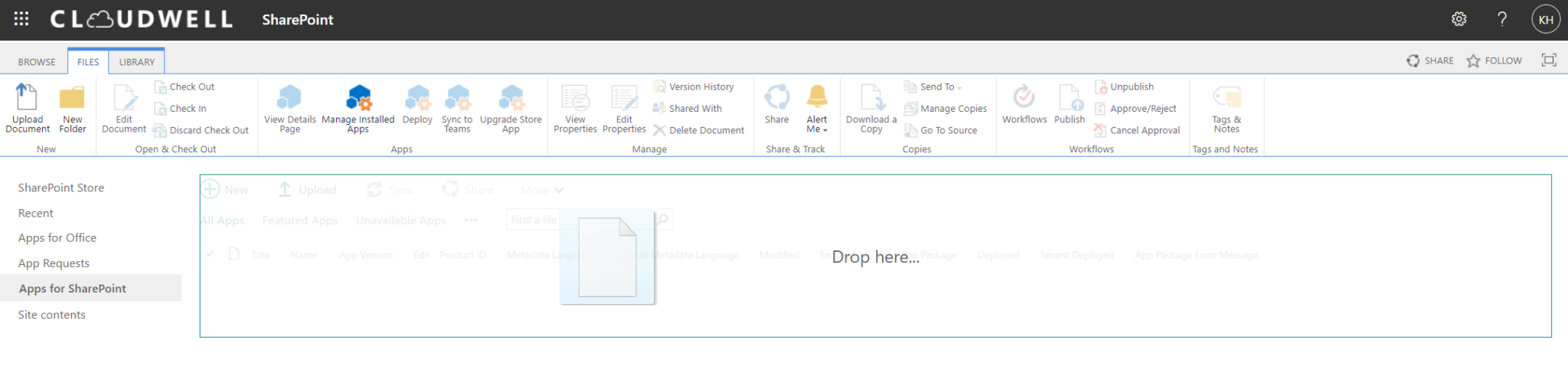Select the Unavailable Apps view
This screenshot has width=1568, height=376.
pos(400,221)
